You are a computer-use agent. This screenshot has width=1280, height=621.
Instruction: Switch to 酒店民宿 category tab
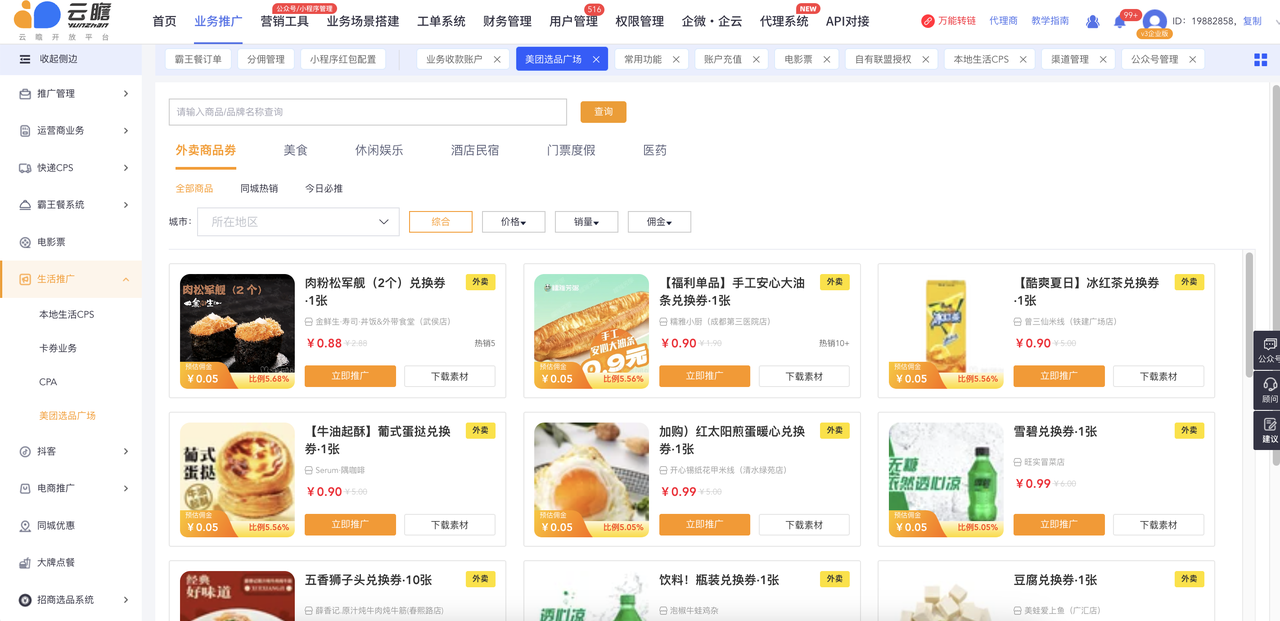(x=475, y=150)
